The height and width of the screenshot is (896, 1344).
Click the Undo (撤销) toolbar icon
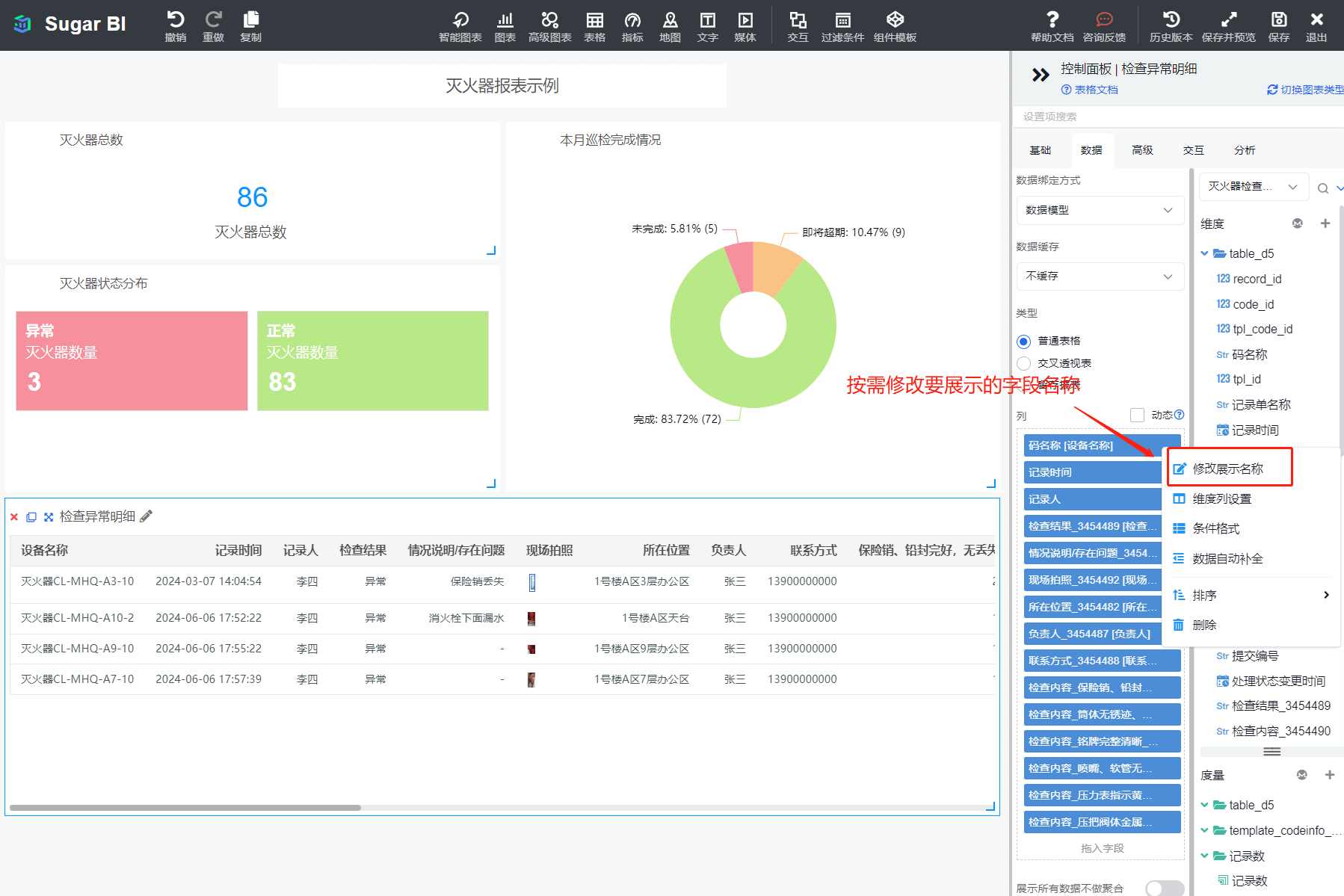click(176, 25)
